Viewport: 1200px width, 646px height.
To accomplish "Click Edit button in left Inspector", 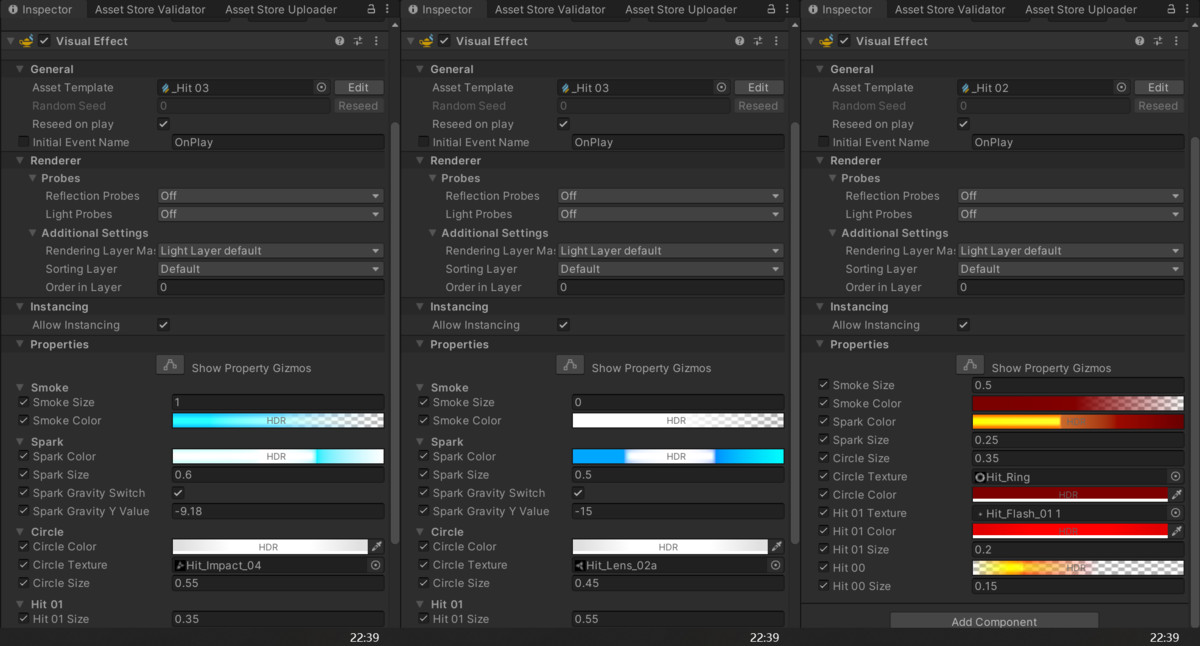I will (358, 88).
